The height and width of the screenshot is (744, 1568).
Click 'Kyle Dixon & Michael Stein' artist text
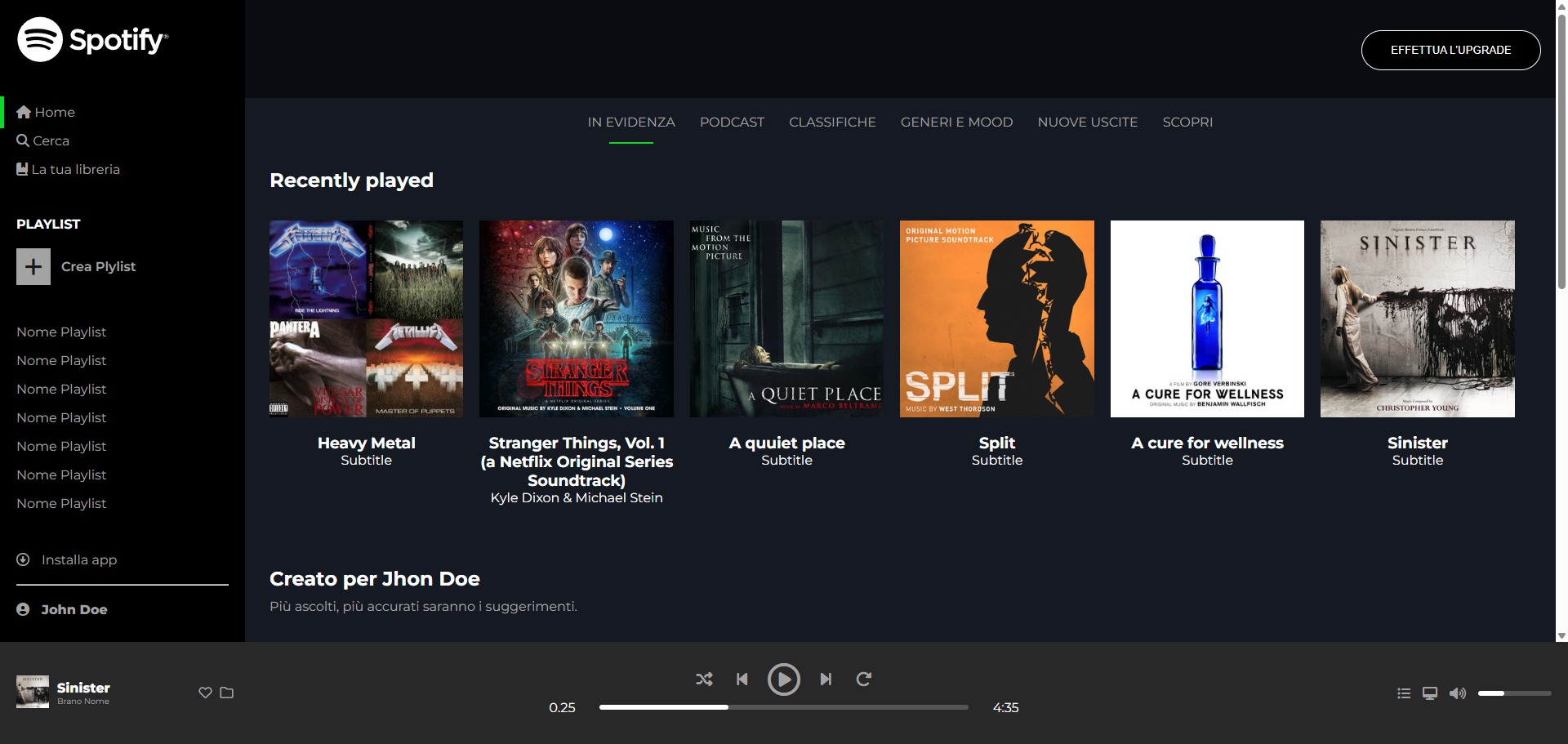tap(577, 497)
